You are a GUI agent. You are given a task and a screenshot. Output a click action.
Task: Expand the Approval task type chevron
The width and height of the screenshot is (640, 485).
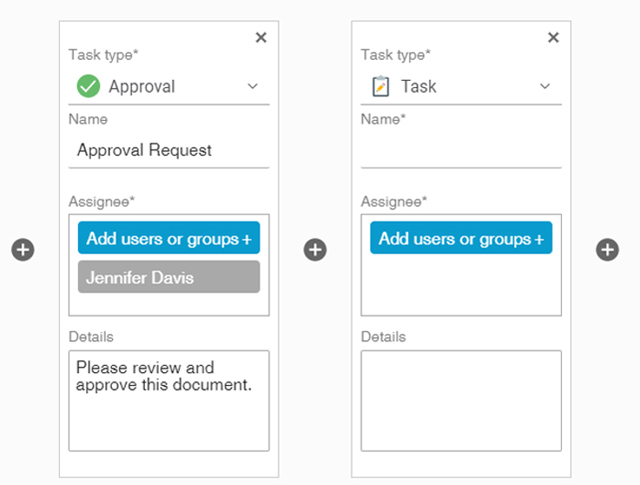253,87
